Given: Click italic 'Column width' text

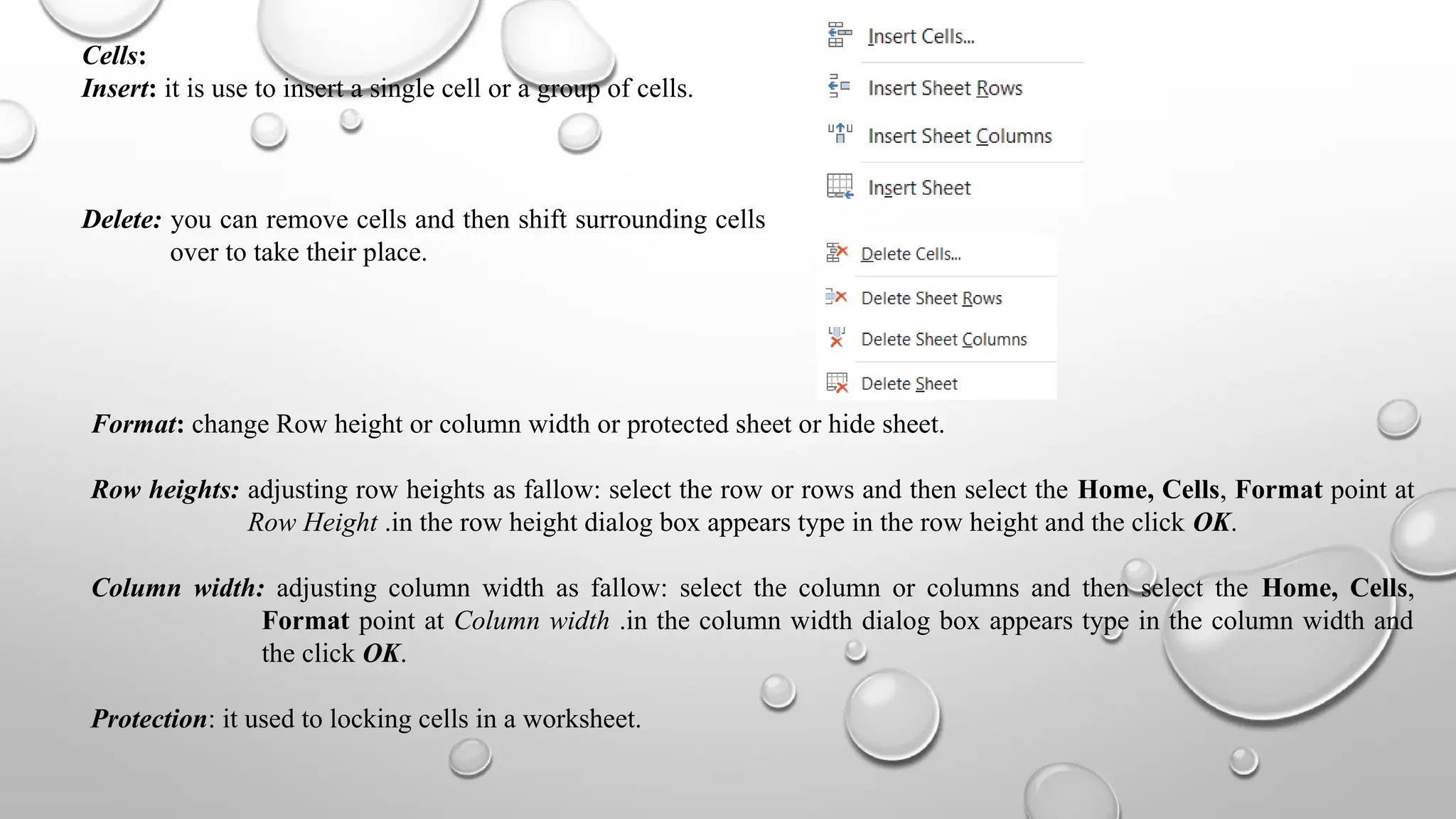Looking at the screenshot, I should pos(532,620).
